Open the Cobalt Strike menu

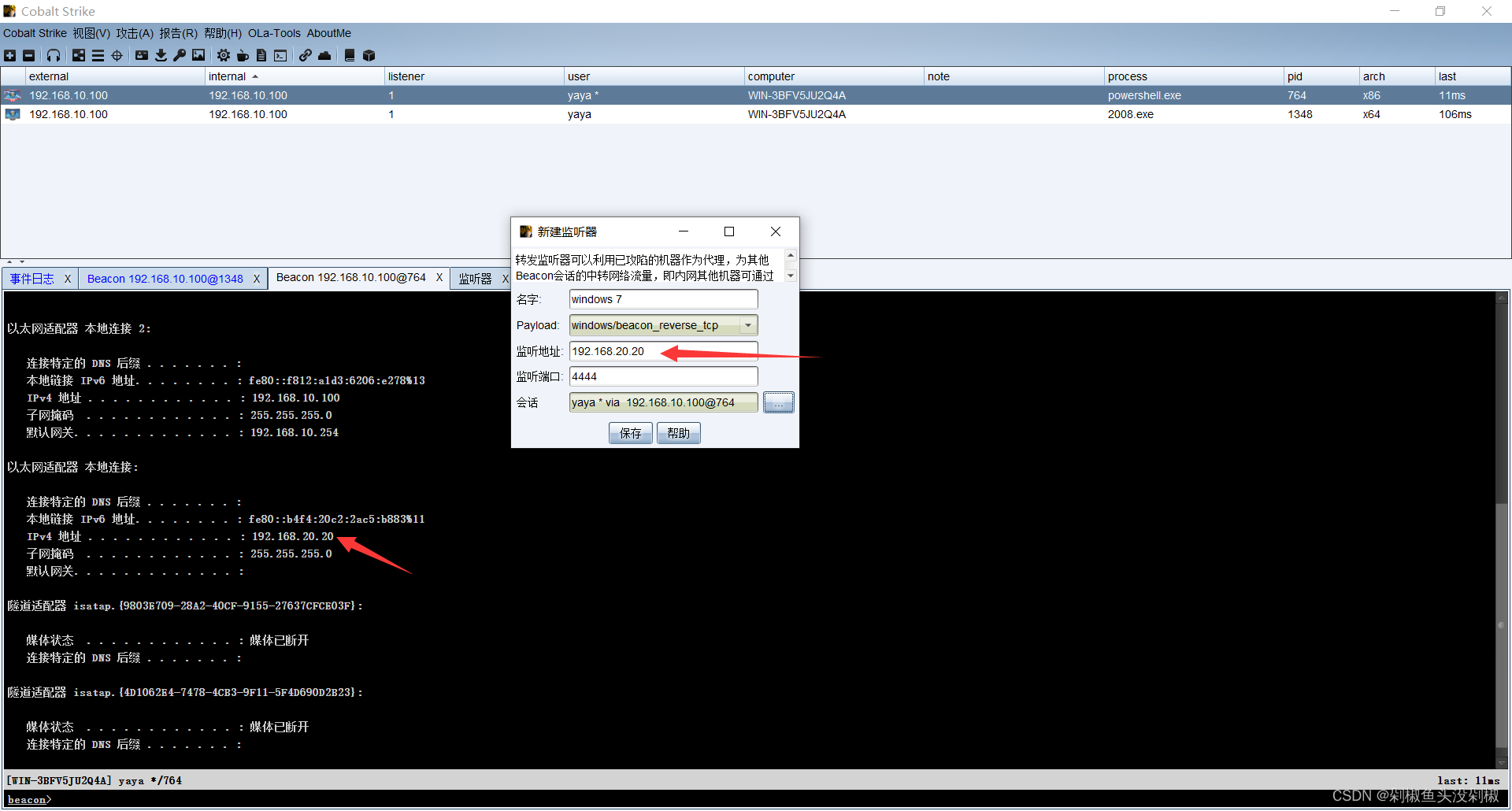tap(35, 33)
